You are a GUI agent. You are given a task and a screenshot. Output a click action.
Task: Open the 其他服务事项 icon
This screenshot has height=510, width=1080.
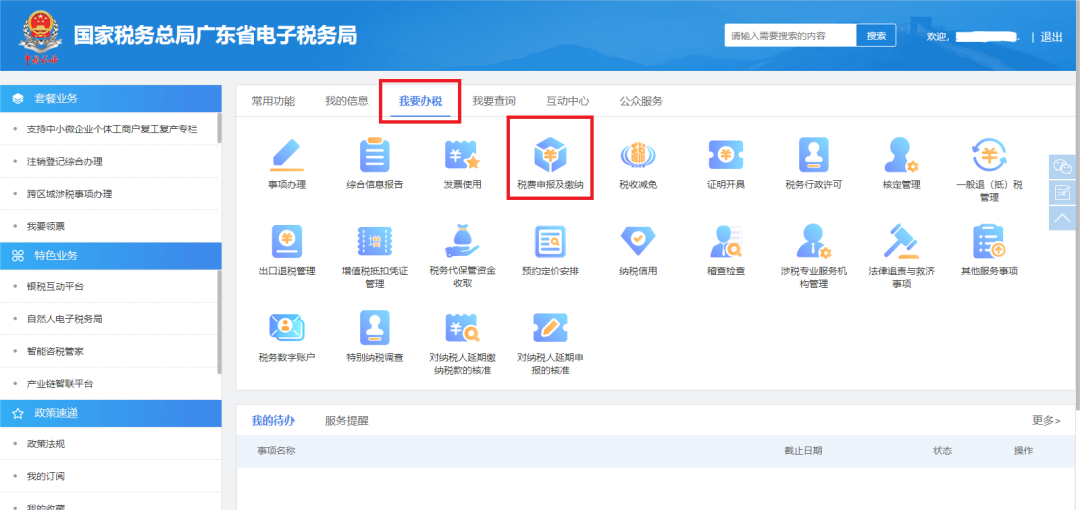989,241
